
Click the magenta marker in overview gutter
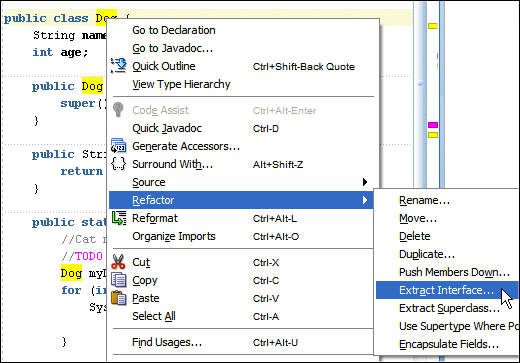coord(433,125)
